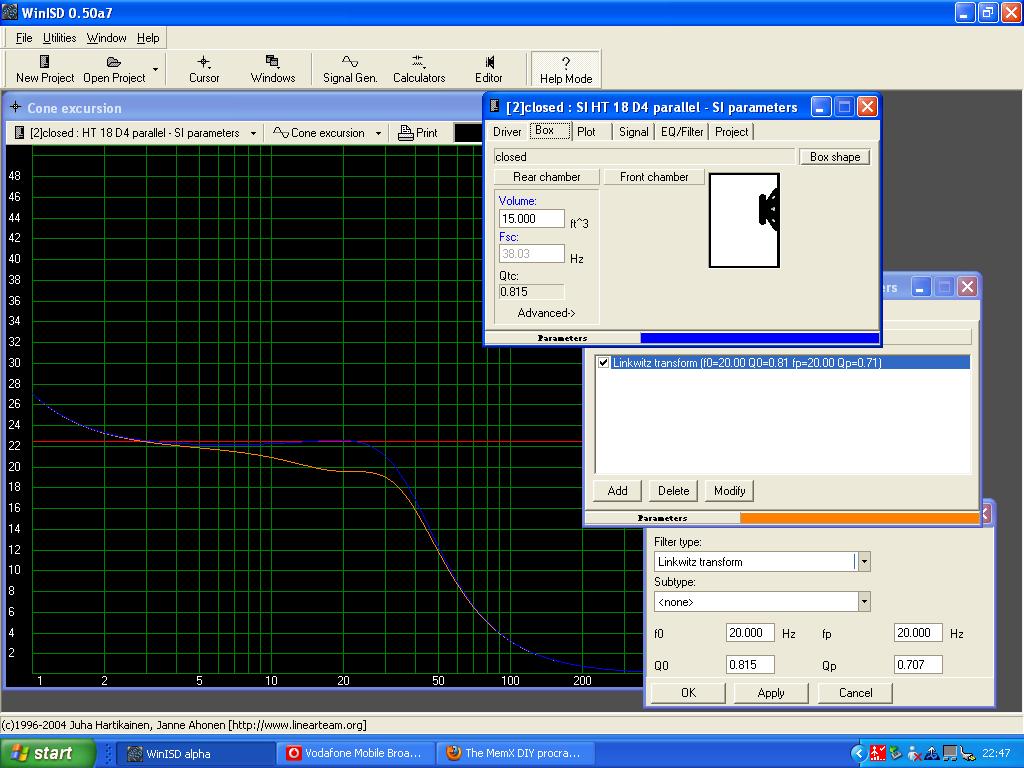The image size is (1024, 768).
Task: Expand hidden system tray icons arrow
Action: click(x=858, y=754)
